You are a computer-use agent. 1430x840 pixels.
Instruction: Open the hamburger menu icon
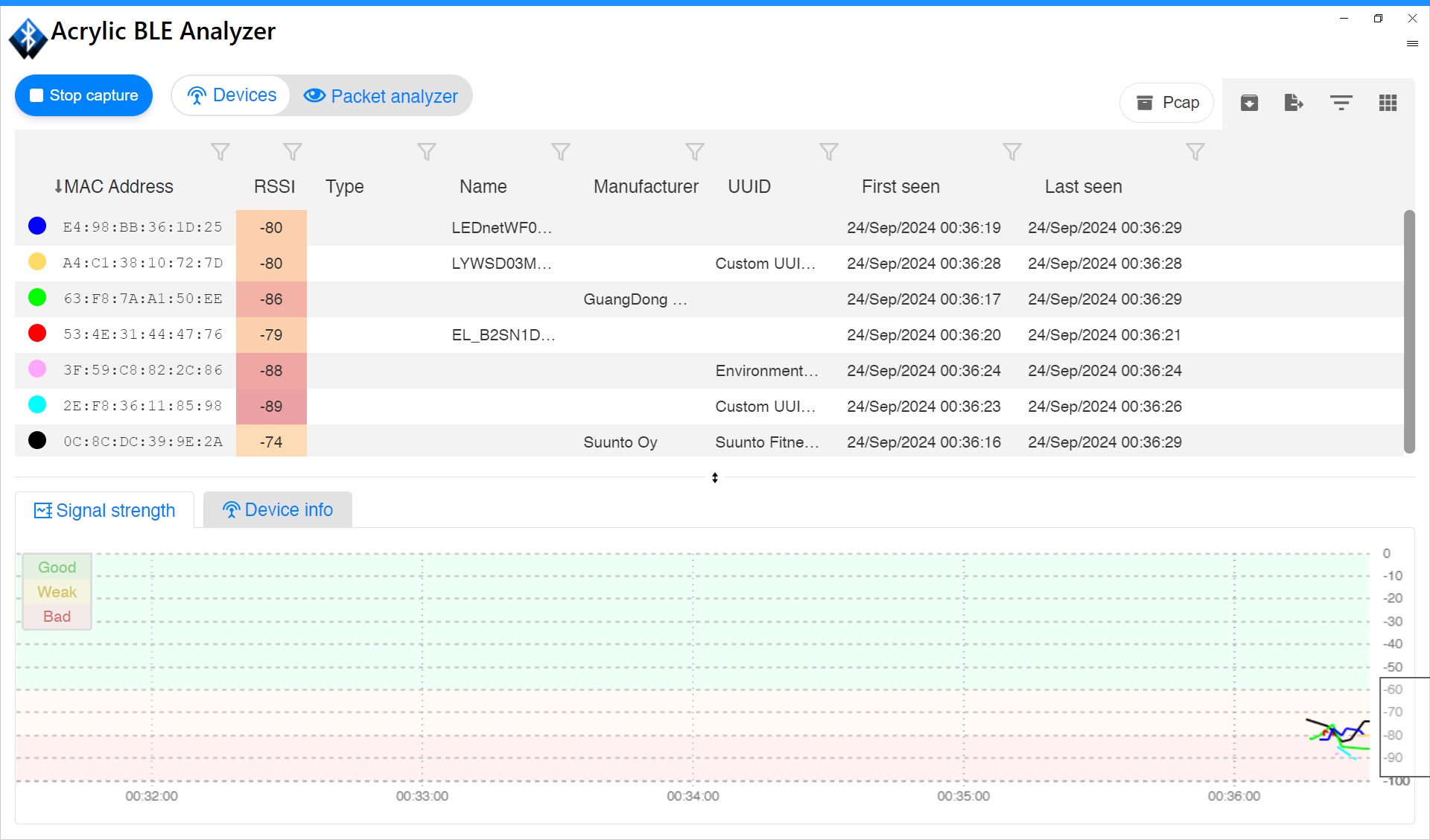pos(1412,44)
